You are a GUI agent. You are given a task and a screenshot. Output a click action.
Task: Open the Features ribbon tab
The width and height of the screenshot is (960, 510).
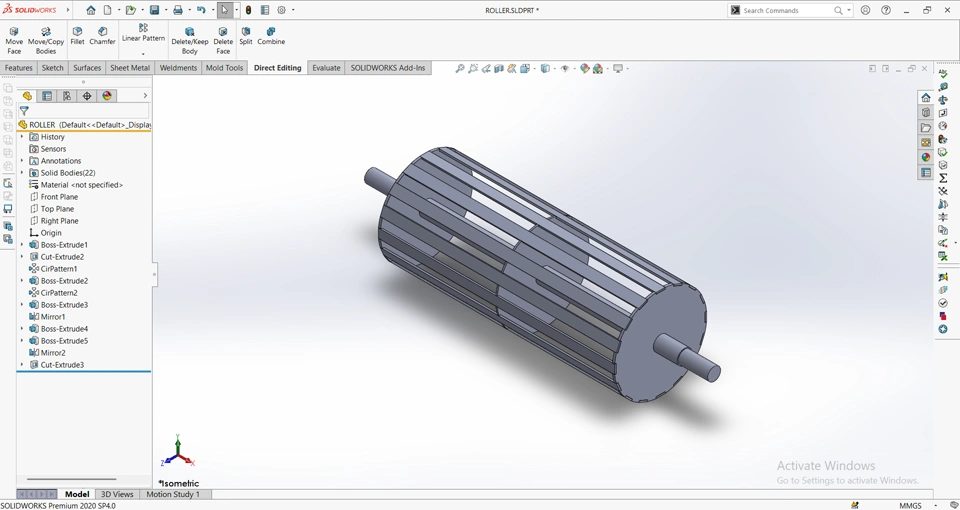tap(18, 67)
